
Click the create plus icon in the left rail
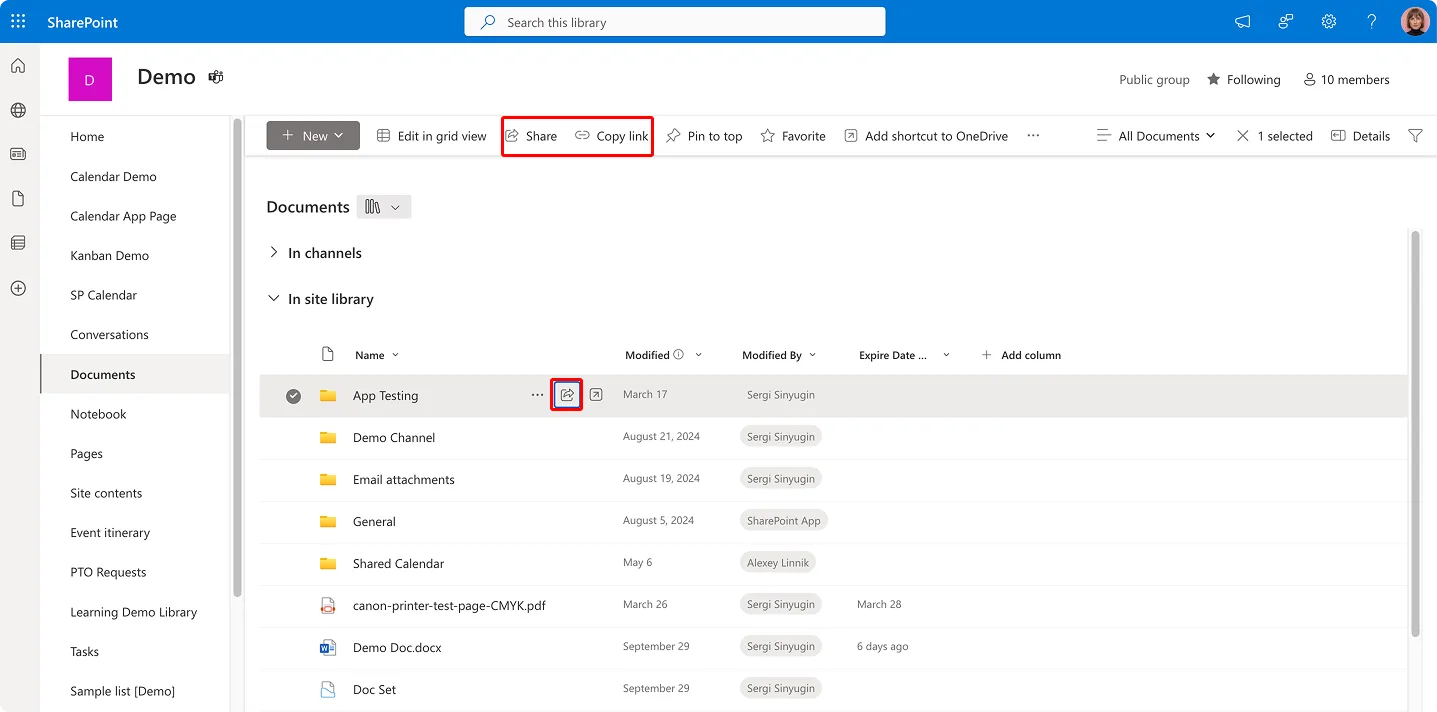tap(17, 287)
